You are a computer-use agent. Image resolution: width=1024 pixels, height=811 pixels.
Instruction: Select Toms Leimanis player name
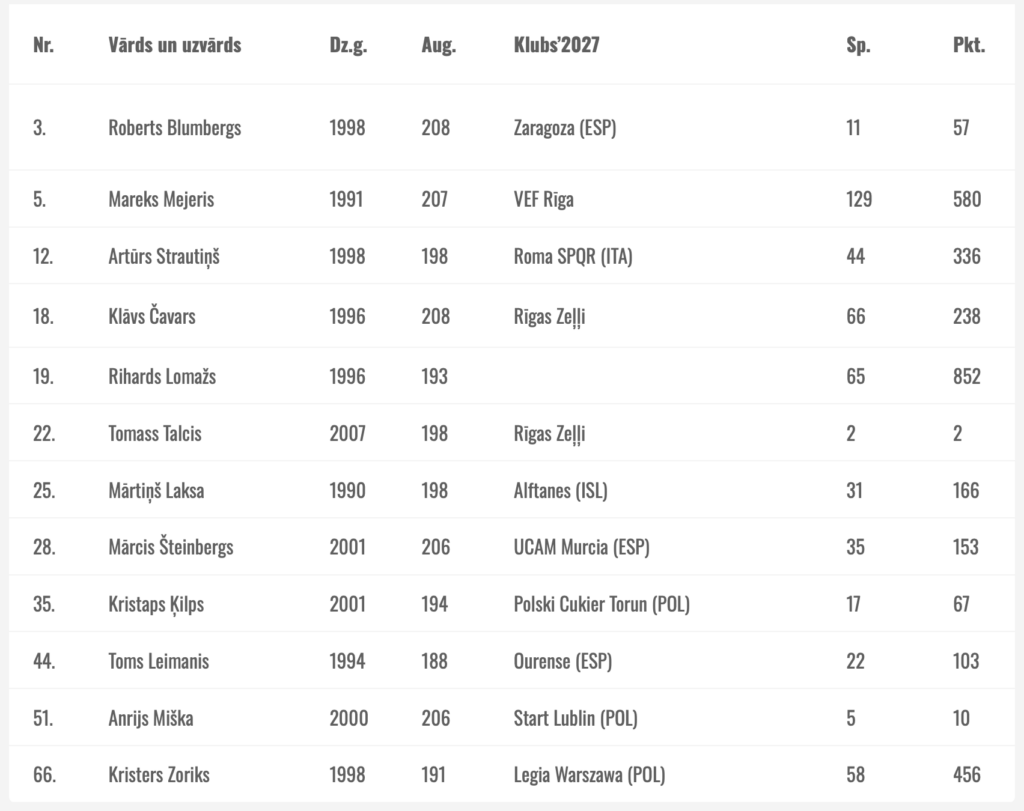click(x=158, y=661)
